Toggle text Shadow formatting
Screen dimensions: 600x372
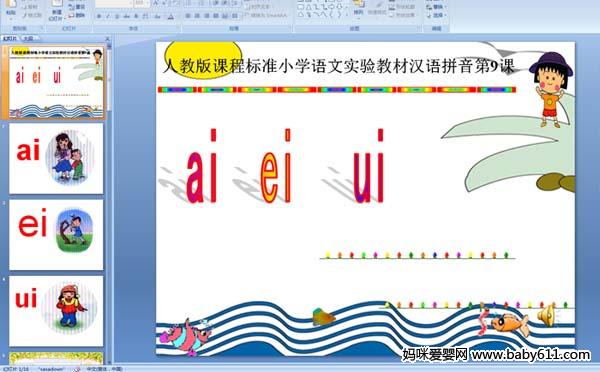coord(136,16)
